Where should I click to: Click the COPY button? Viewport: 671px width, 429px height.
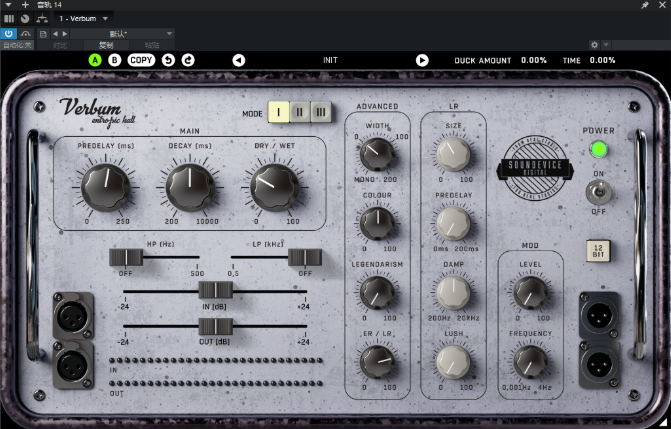(x=141, y=60)
